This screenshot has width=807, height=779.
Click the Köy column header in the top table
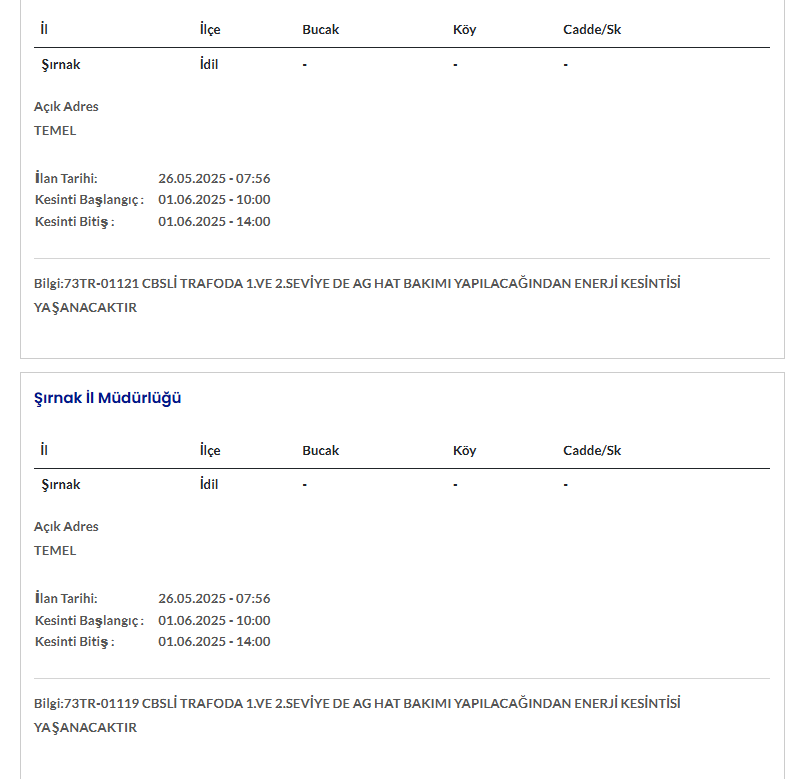tap(465, 29)
